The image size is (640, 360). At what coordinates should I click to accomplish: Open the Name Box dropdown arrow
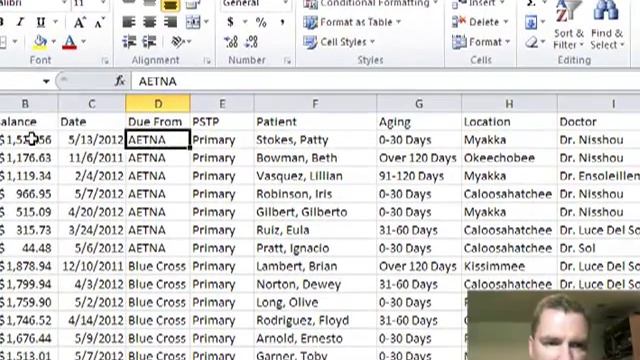46,82
